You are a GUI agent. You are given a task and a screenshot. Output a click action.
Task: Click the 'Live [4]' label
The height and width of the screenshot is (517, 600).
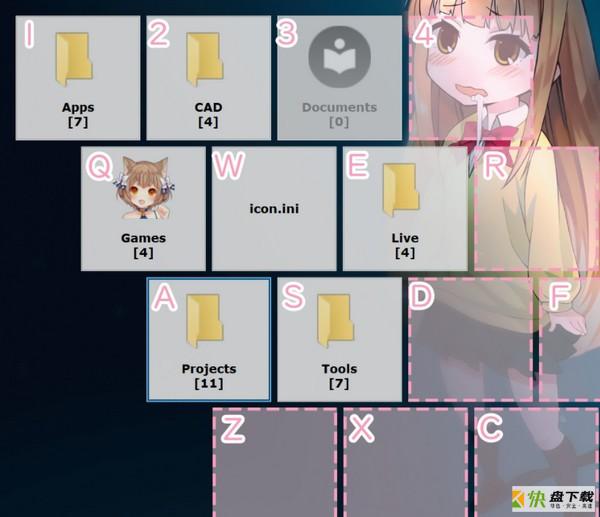coord(405,245)
